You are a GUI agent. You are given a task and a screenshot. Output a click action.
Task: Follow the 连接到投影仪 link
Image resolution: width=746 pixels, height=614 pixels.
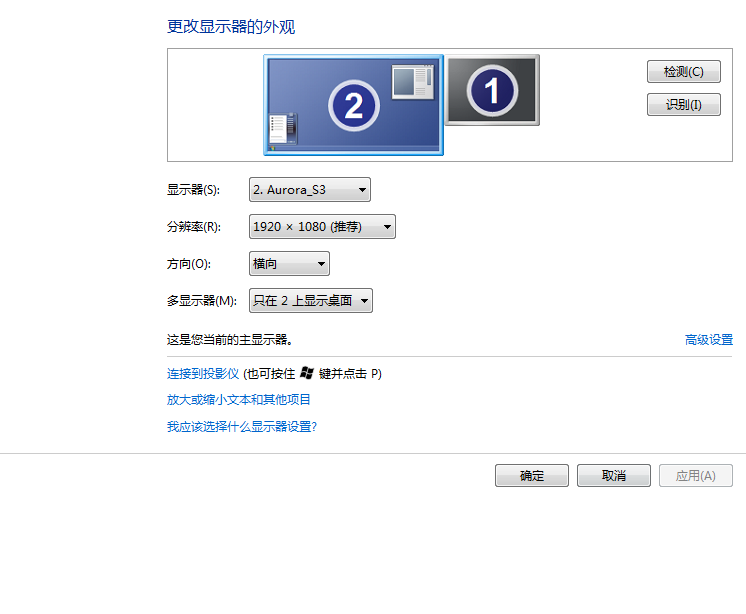click(x=203, y=374)
